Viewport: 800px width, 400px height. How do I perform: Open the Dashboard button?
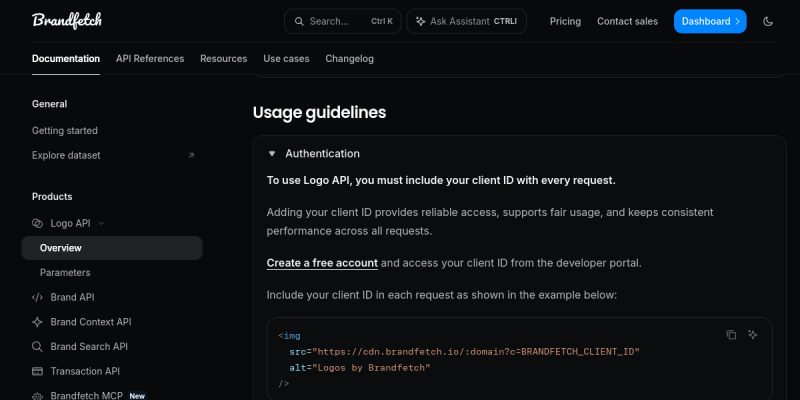(x=710, y=21)
